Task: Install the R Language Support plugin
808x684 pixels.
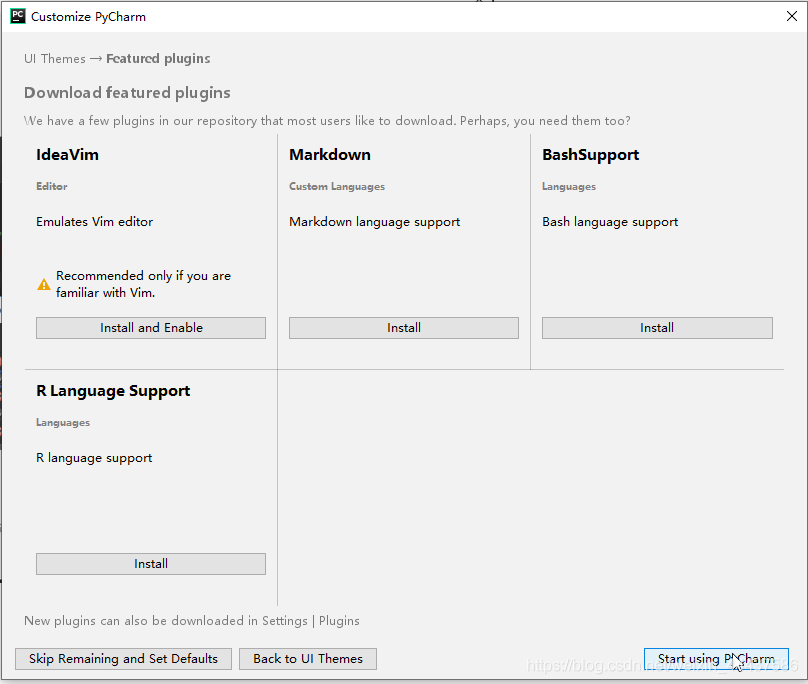Action: (x=151, y=564)
